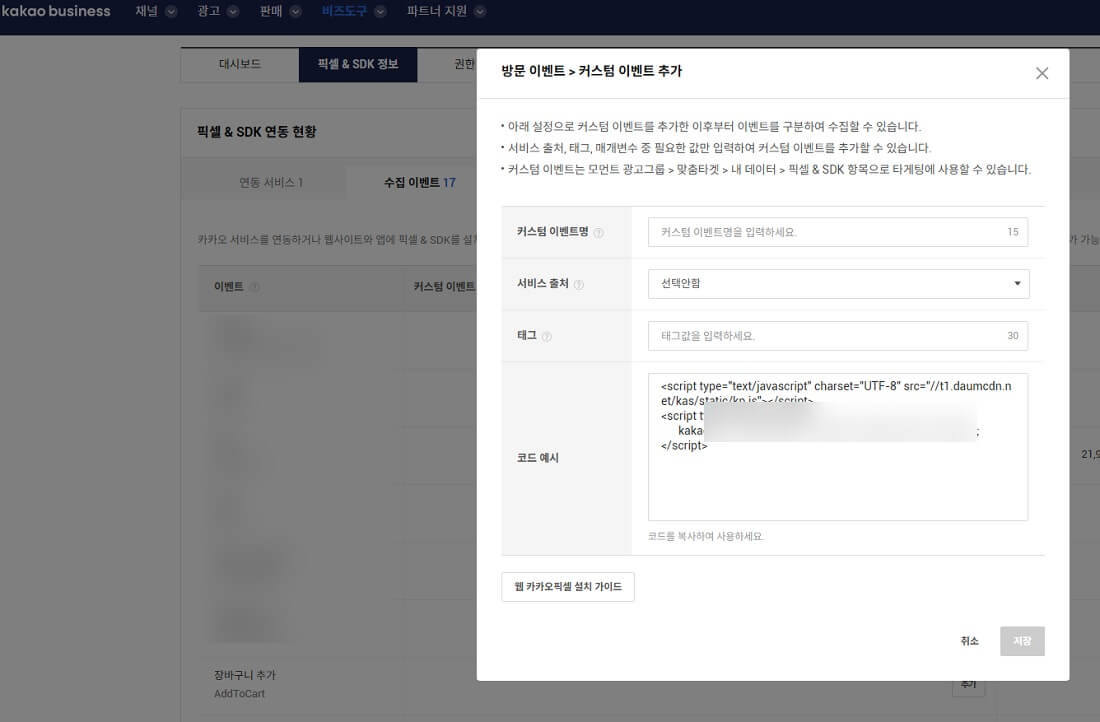
Task: Click the 픽셀 & SDK 연동 현황 heading
Action: click(256, 132)
